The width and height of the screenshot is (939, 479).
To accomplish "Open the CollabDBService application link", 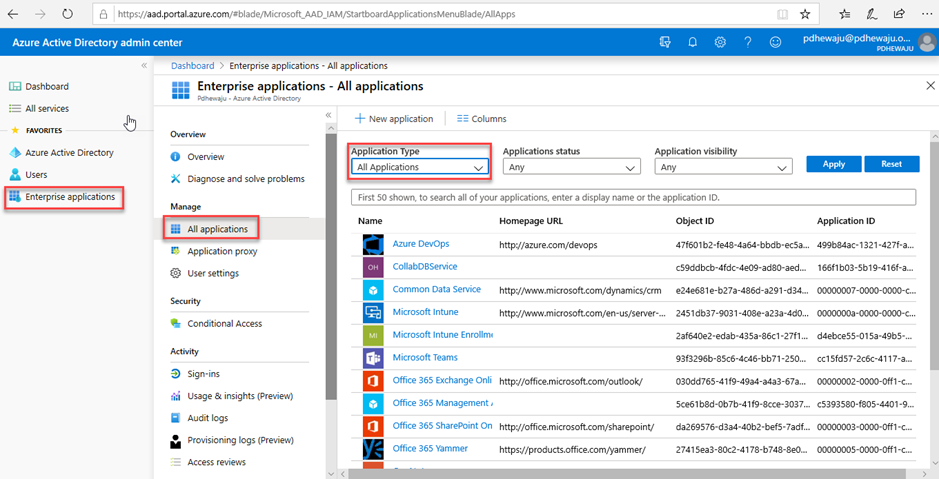I will click(425, 267).
